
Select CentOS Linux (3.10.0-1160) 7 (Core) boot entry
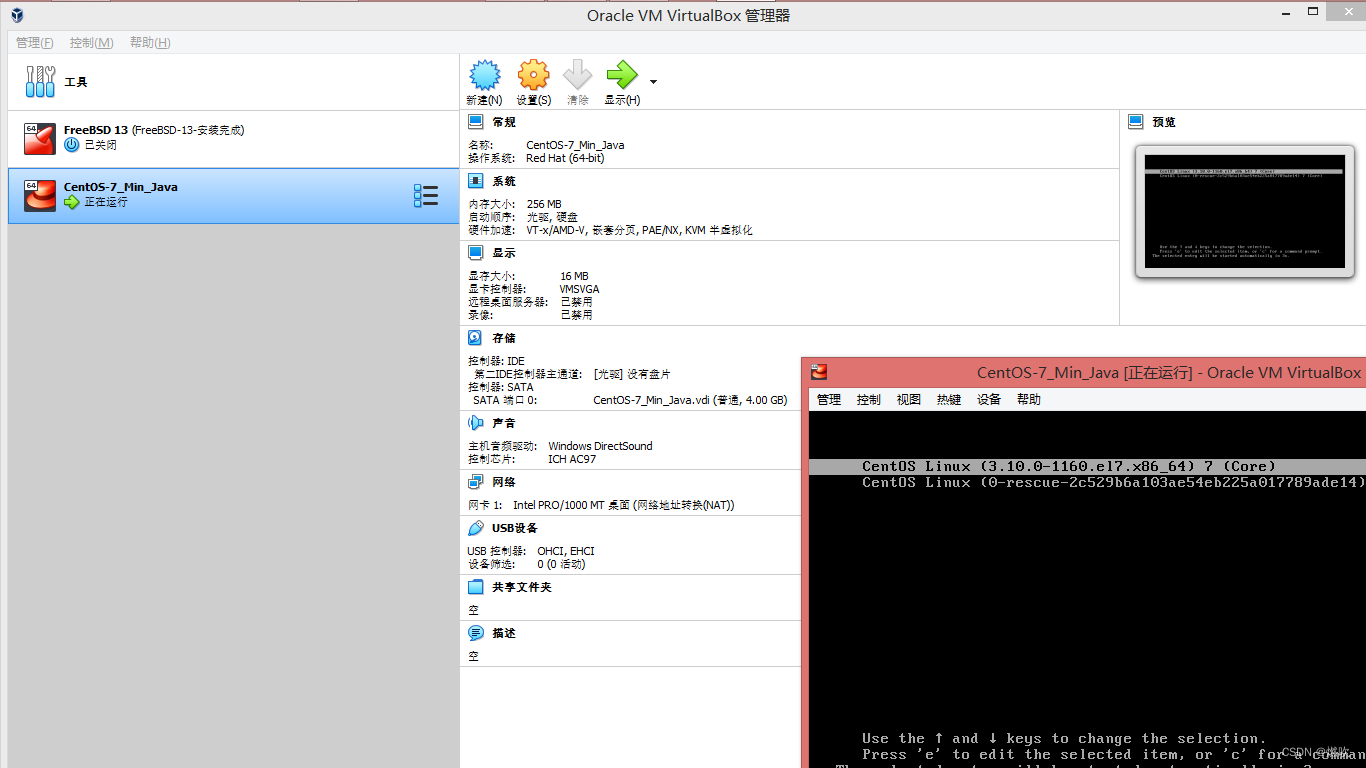pos(1087,466)
